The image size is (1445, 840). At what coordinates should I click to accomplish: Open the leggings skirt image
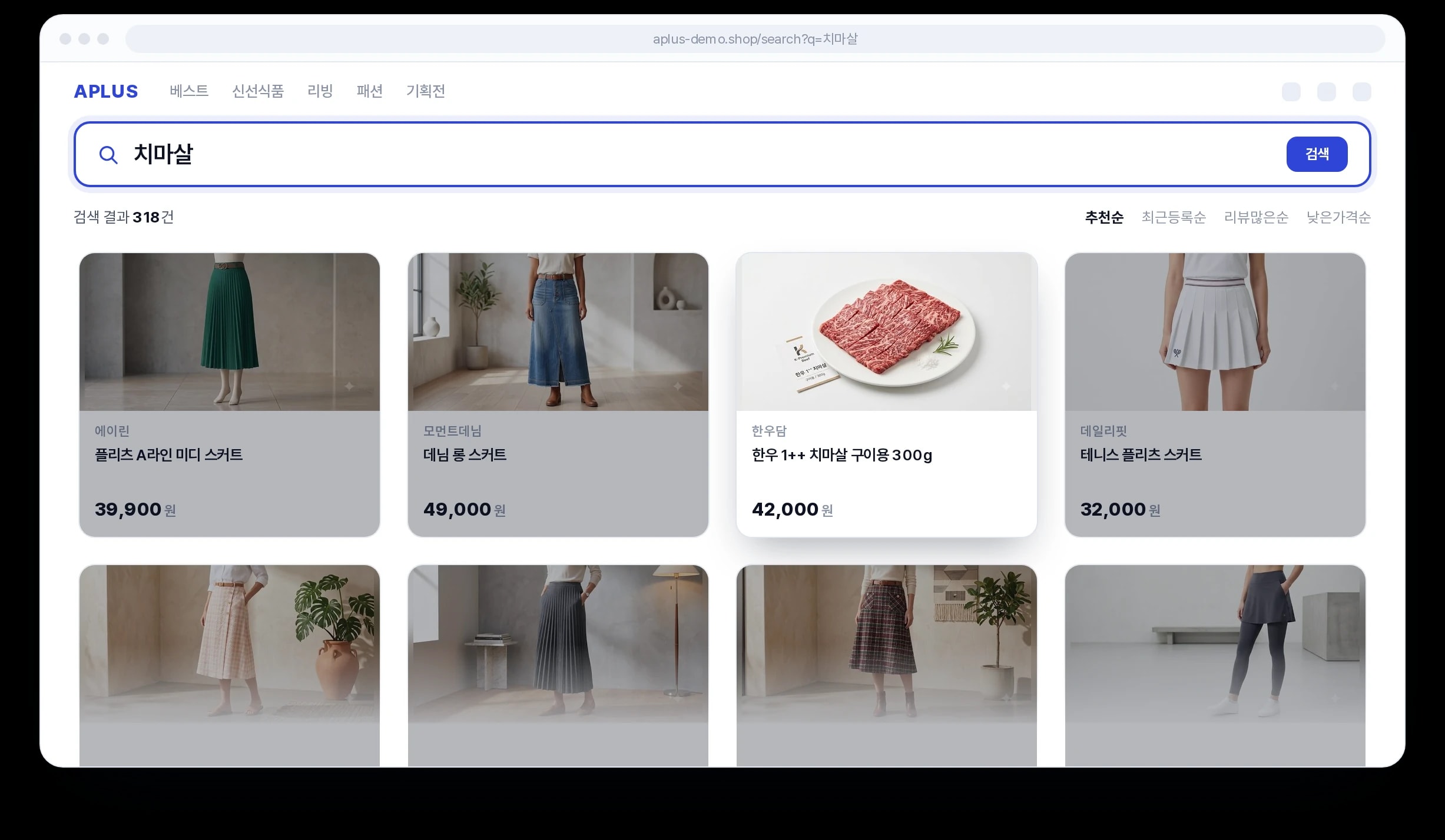[x=1215, y=644]
